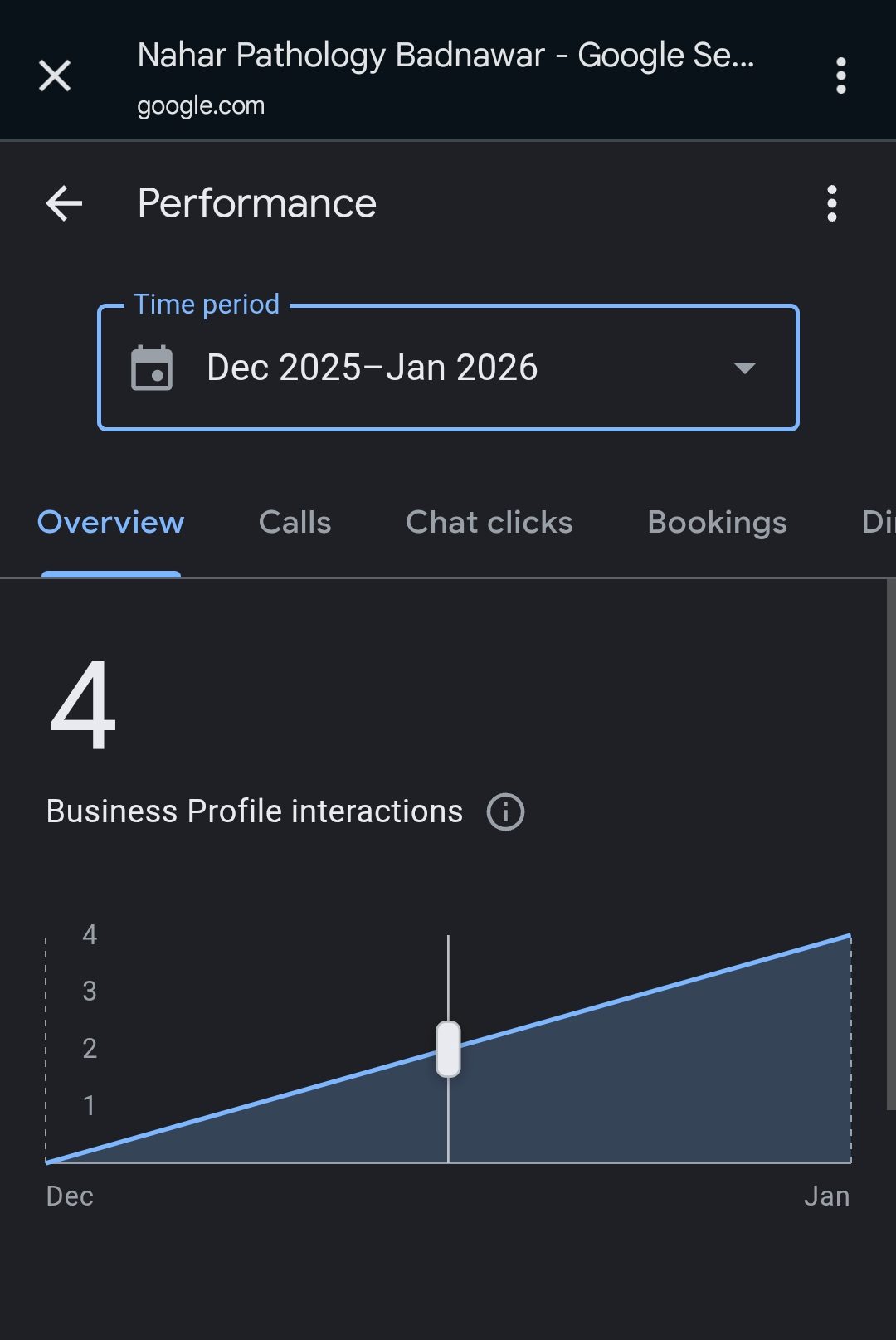
Task: Switch to the Calls tab
Action: (x=295, y=523)
